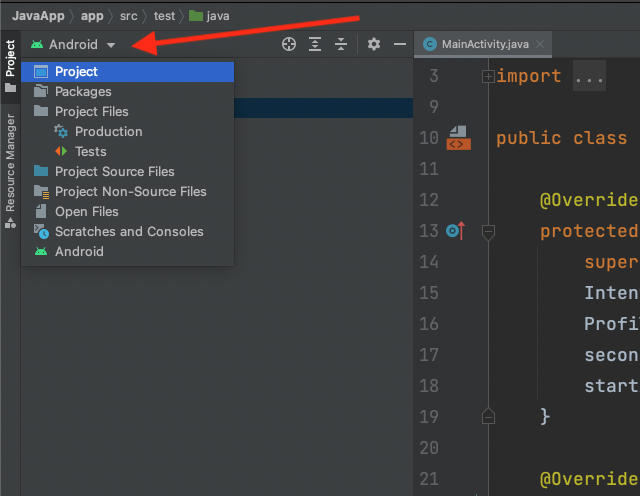Click the Packages folder icon
This screenshot has height=496, width=640.
41,91
